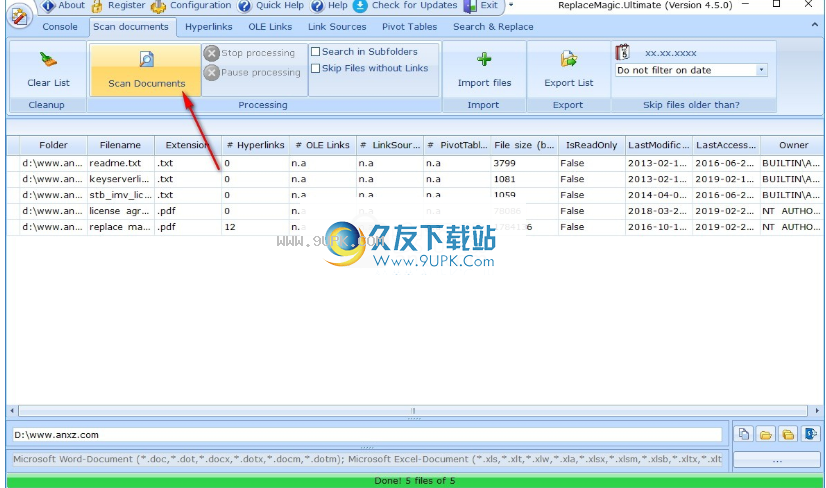The height and width of the screenshot is (488, 826).
Task: Click the second yellow folder icon
Action: click(x=788, y=434)
